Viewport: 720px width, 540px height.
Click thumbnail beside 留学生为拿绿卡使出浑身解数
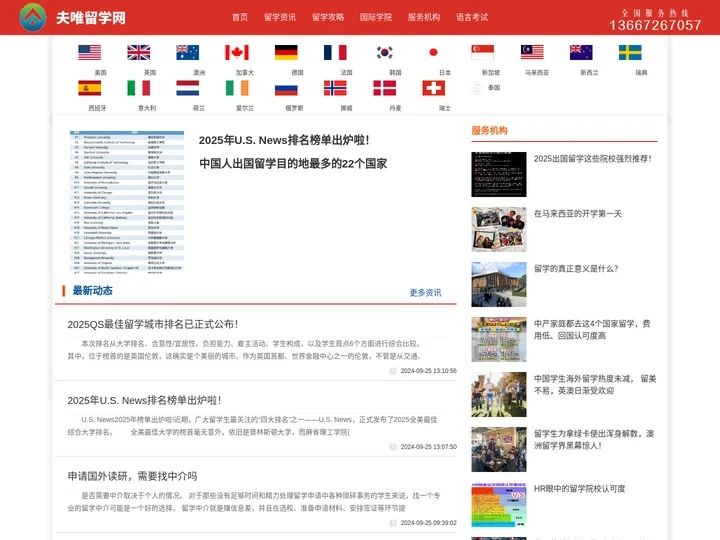tap(499, 449)
